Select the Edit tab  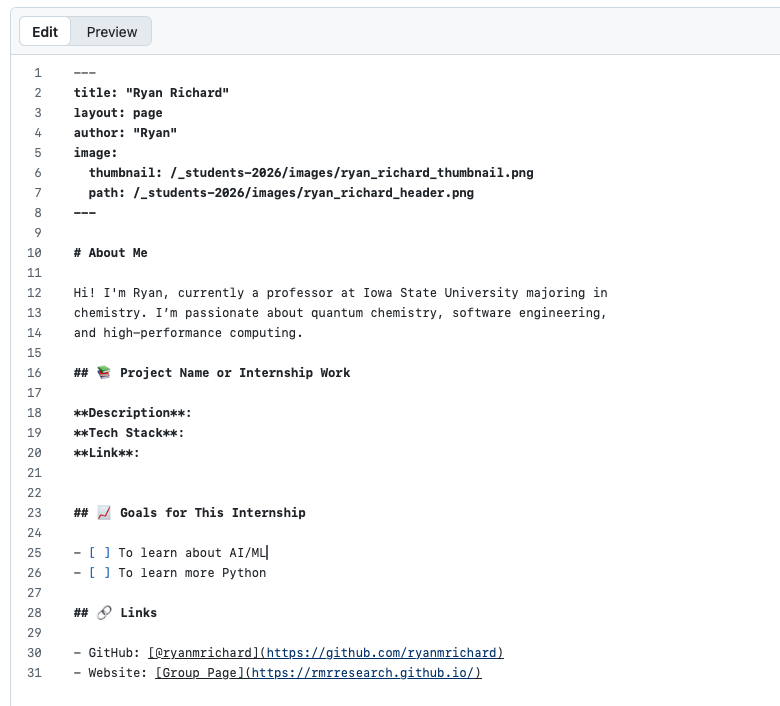[x=45, y=32]
